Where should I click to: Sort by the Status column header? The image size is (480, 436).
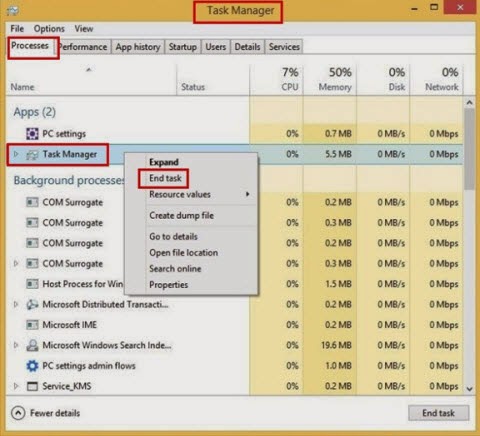(x=213, y=80)
